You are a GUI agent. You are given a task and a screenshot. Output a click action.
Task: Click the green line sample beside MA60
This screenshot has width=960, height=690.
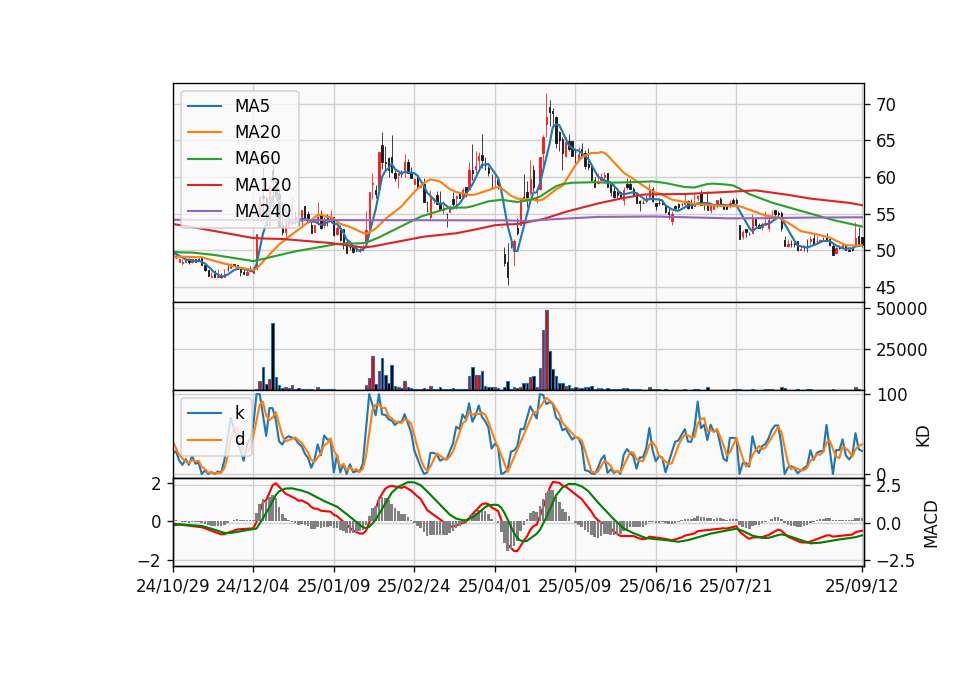click(x=204, y=159)
